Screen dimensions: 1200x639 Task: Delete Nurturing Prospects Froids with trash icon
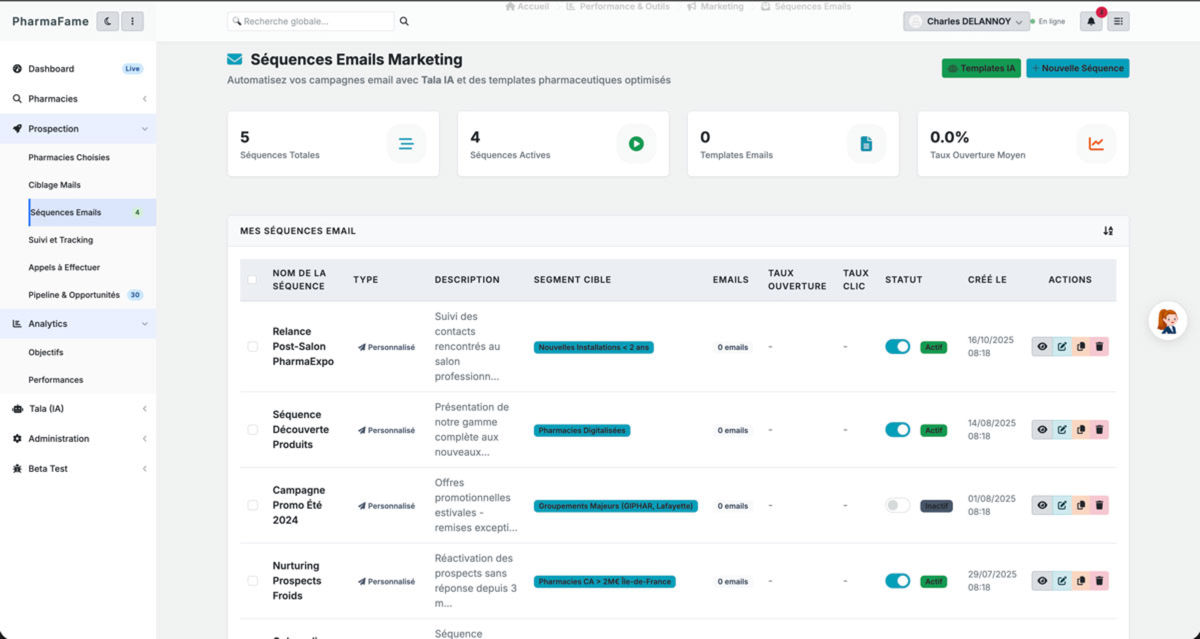point(1100,580)
